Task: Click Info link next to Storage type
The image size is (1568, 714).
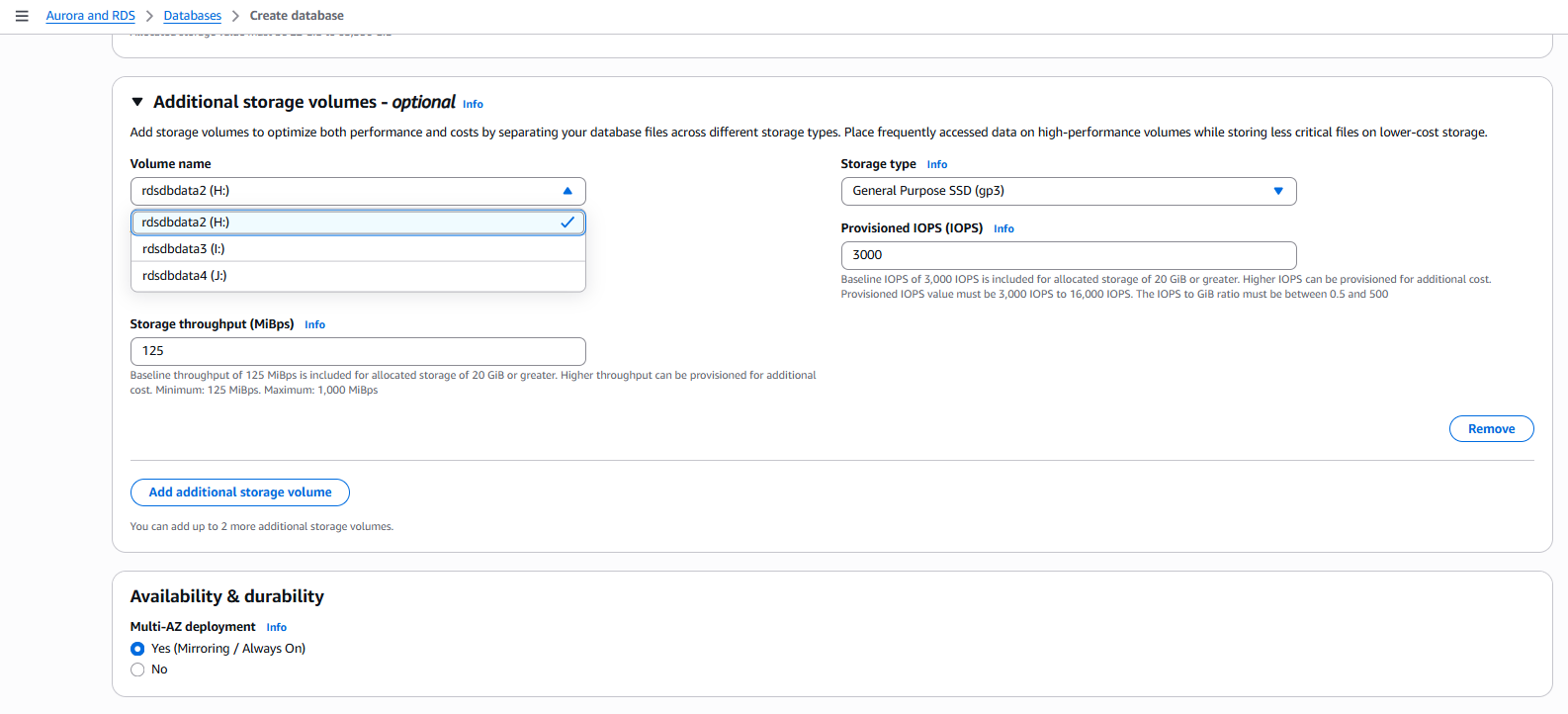Action: 936,165
